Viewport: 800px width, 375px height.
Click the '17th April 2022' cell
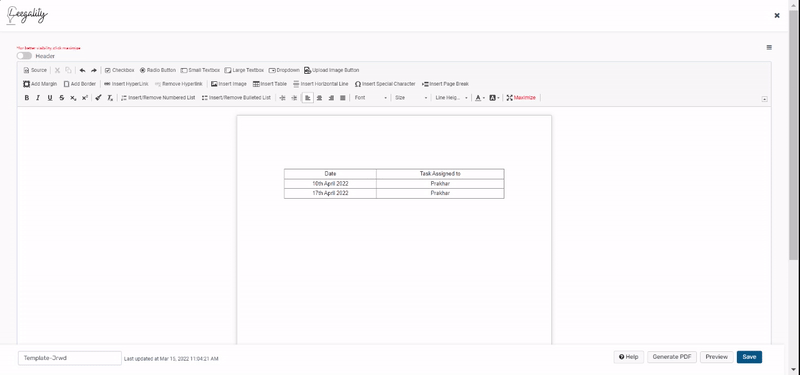point(330,193)
